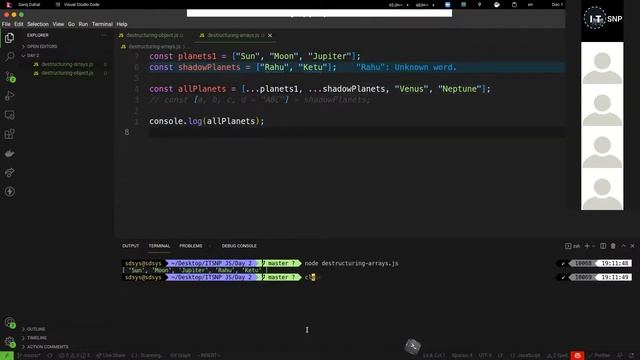640x360 pixels.
Task: Click Spaces: 4 indentation in status bar
Action: [x=462, y=356]
